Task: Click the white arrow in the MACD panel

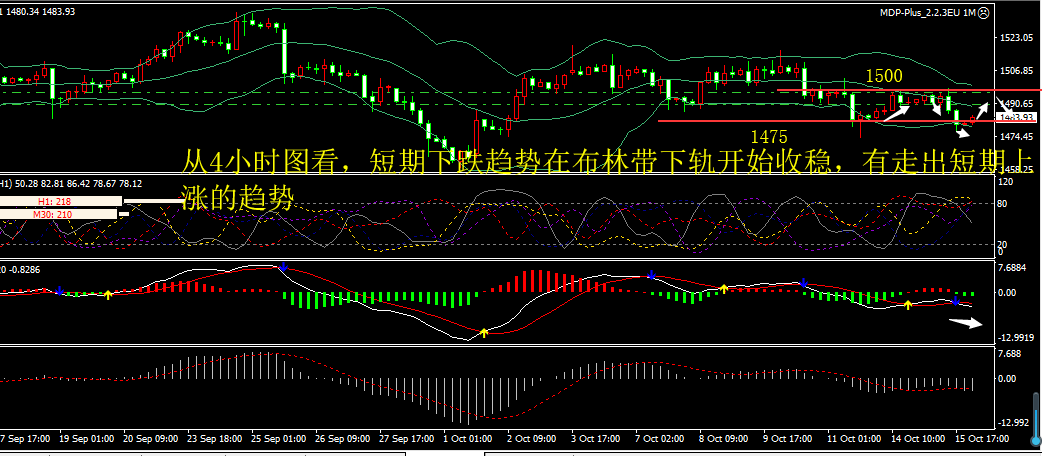Action: [965, 322]
